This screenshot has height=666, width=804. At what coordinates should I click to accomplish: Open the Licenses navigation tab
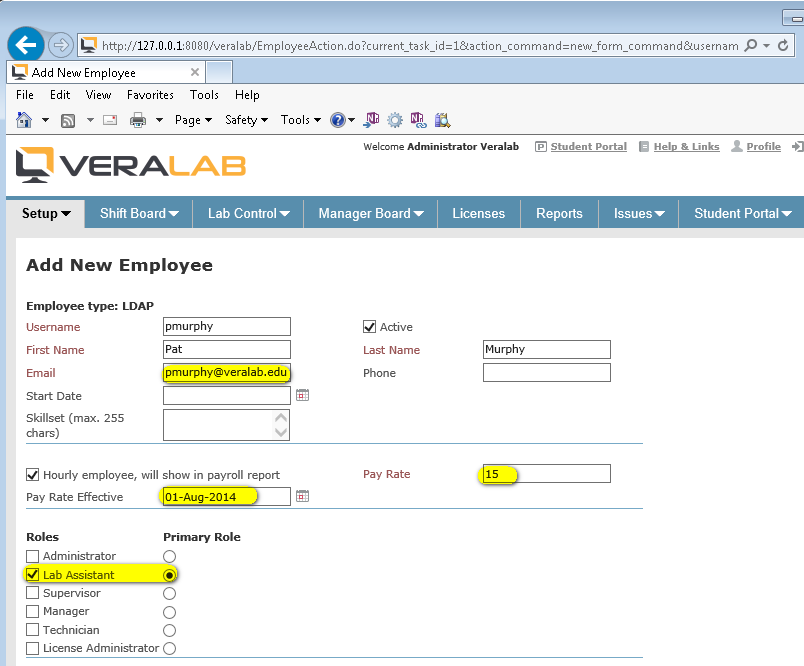click(479, 213)
